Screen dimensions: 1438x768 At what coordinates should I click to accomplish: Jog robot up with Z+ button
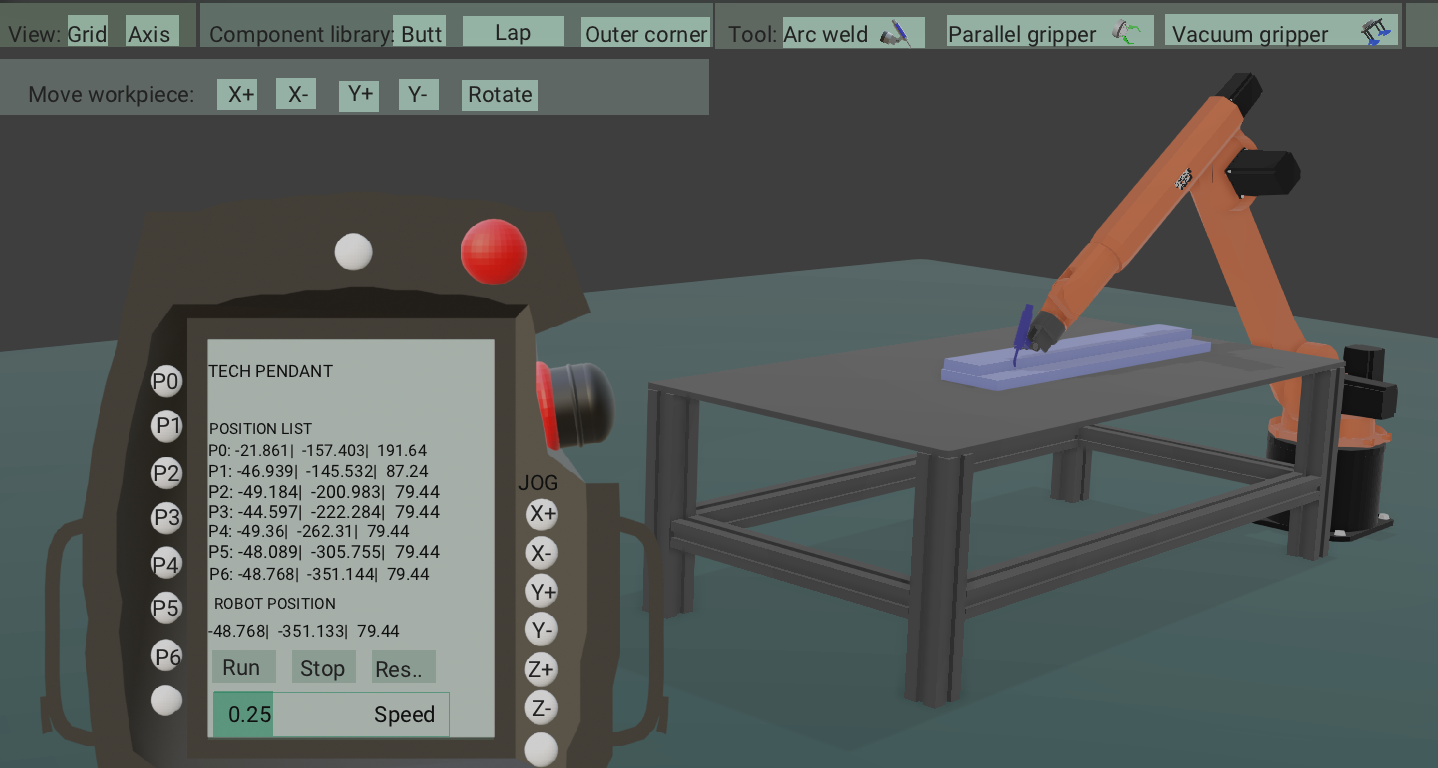[541, 669]
